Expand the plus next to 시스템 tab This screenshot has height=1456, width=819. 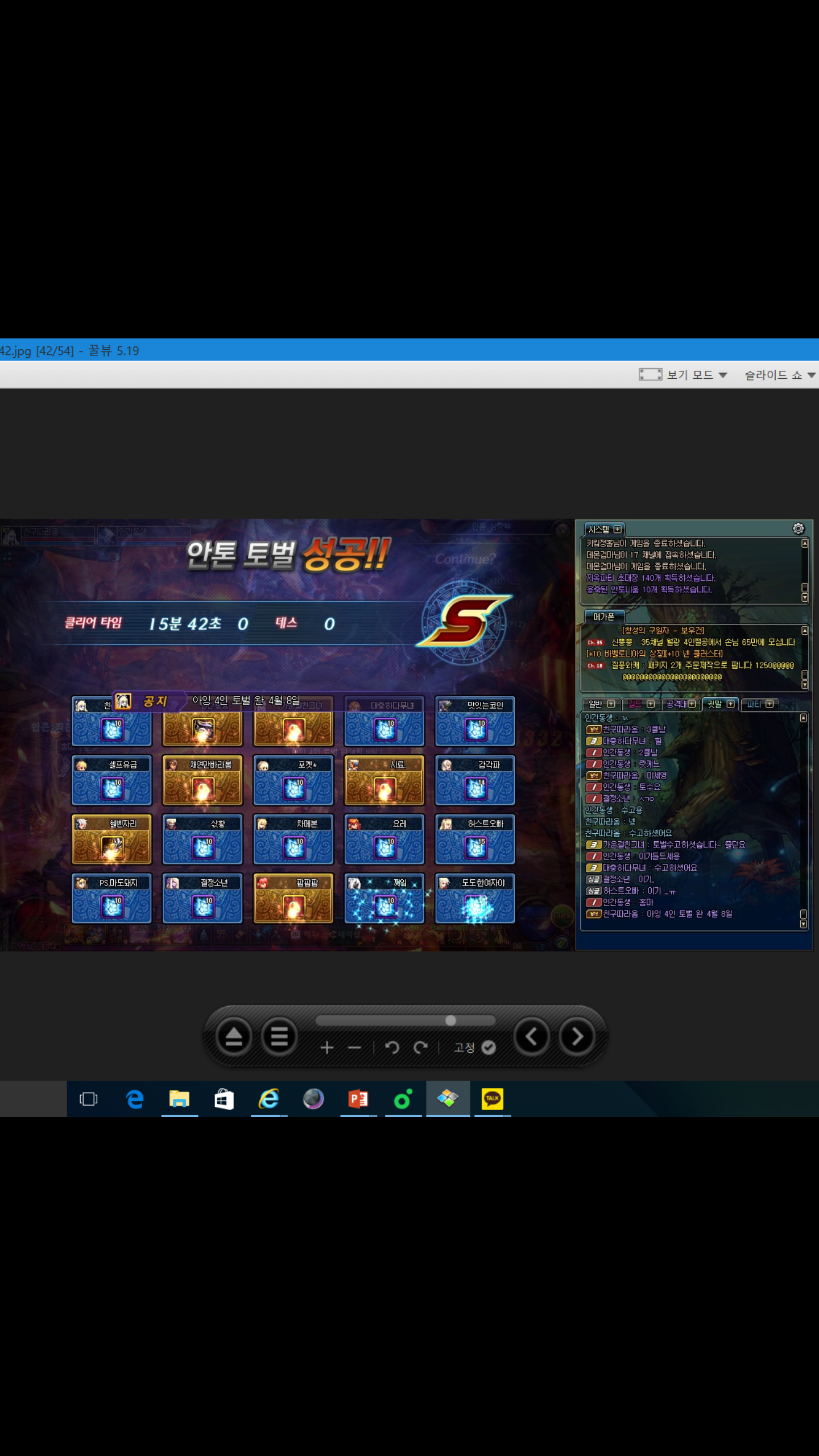[x=618, y=529]
